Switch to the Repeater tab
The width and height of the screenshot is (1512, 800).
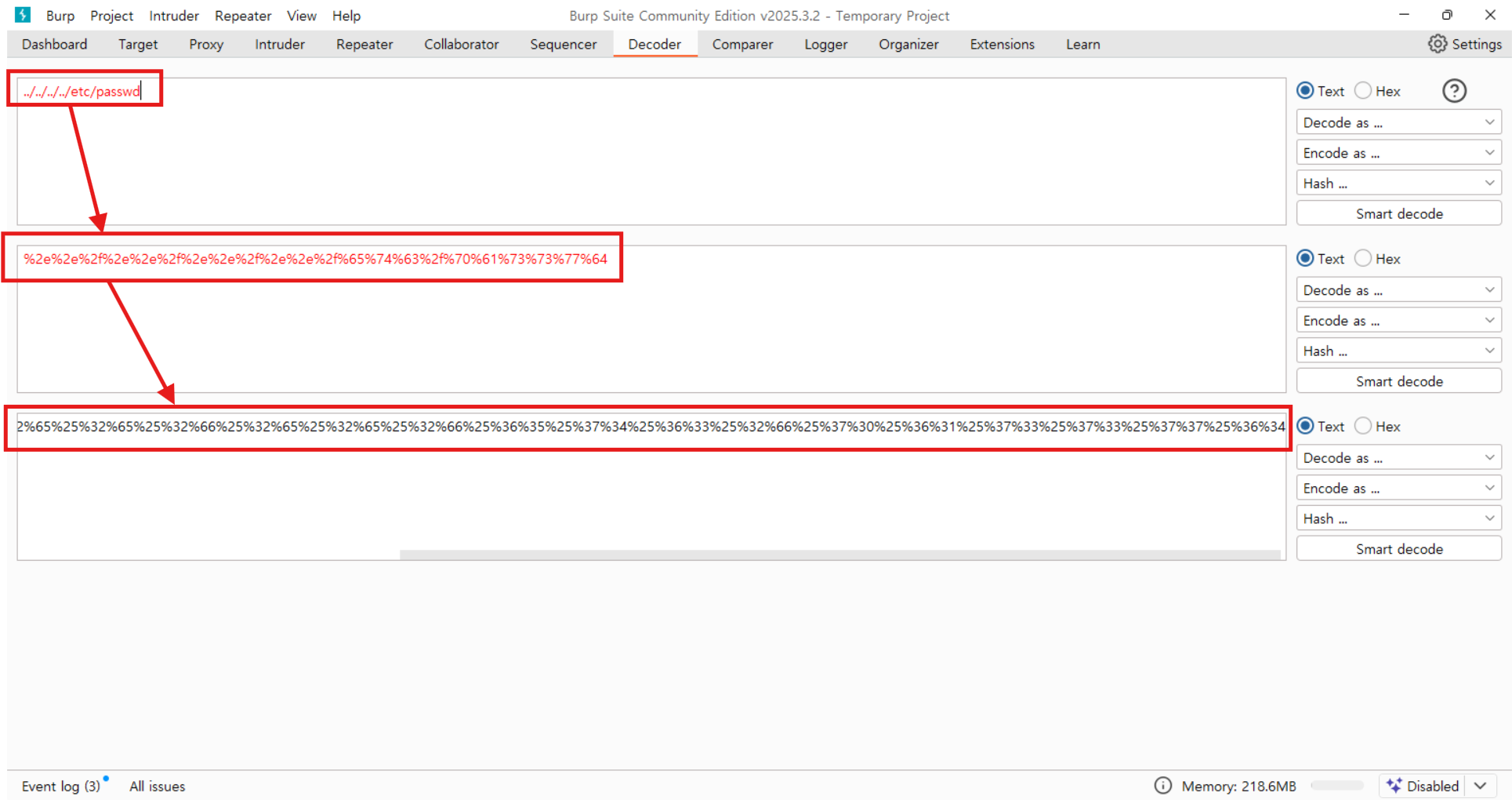click(x=364, y=45)
